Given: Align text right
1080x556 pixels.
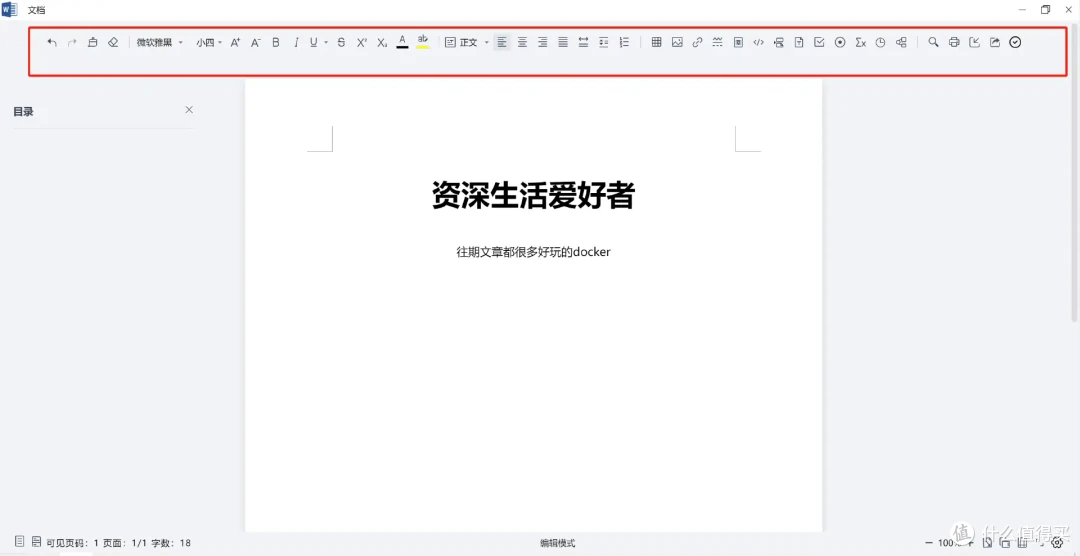Looking at the screenshot, I should click(x=543, y=43).
